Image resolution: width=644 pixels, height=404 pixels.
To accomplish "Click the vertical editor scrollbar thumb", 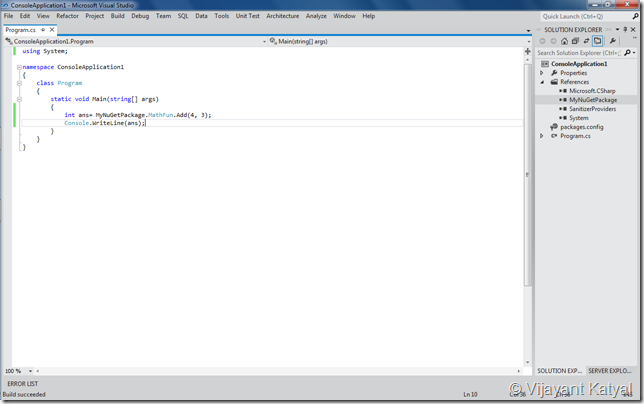I will coord(528,174).
